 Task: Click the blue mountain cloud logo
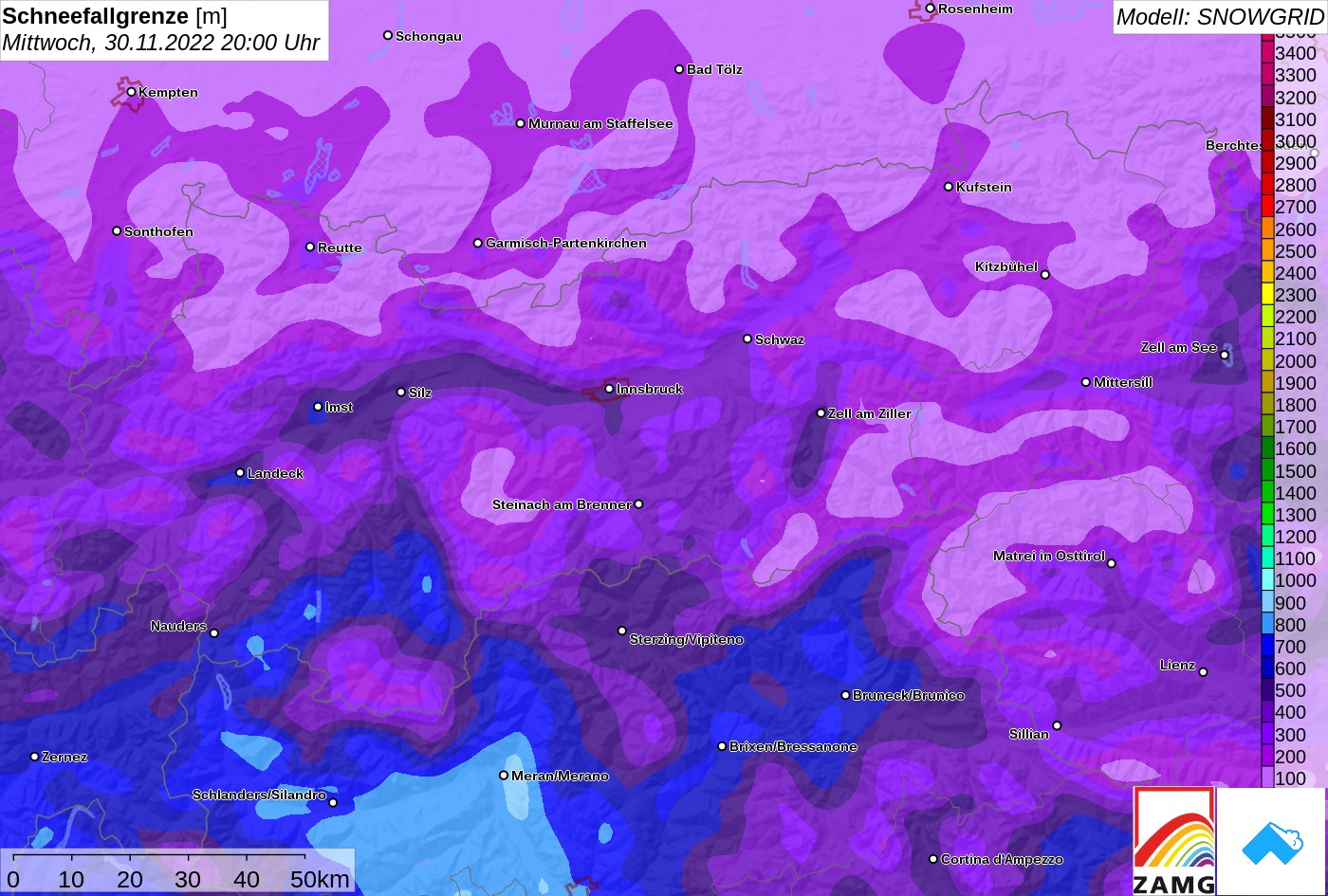click(1271, 841)
